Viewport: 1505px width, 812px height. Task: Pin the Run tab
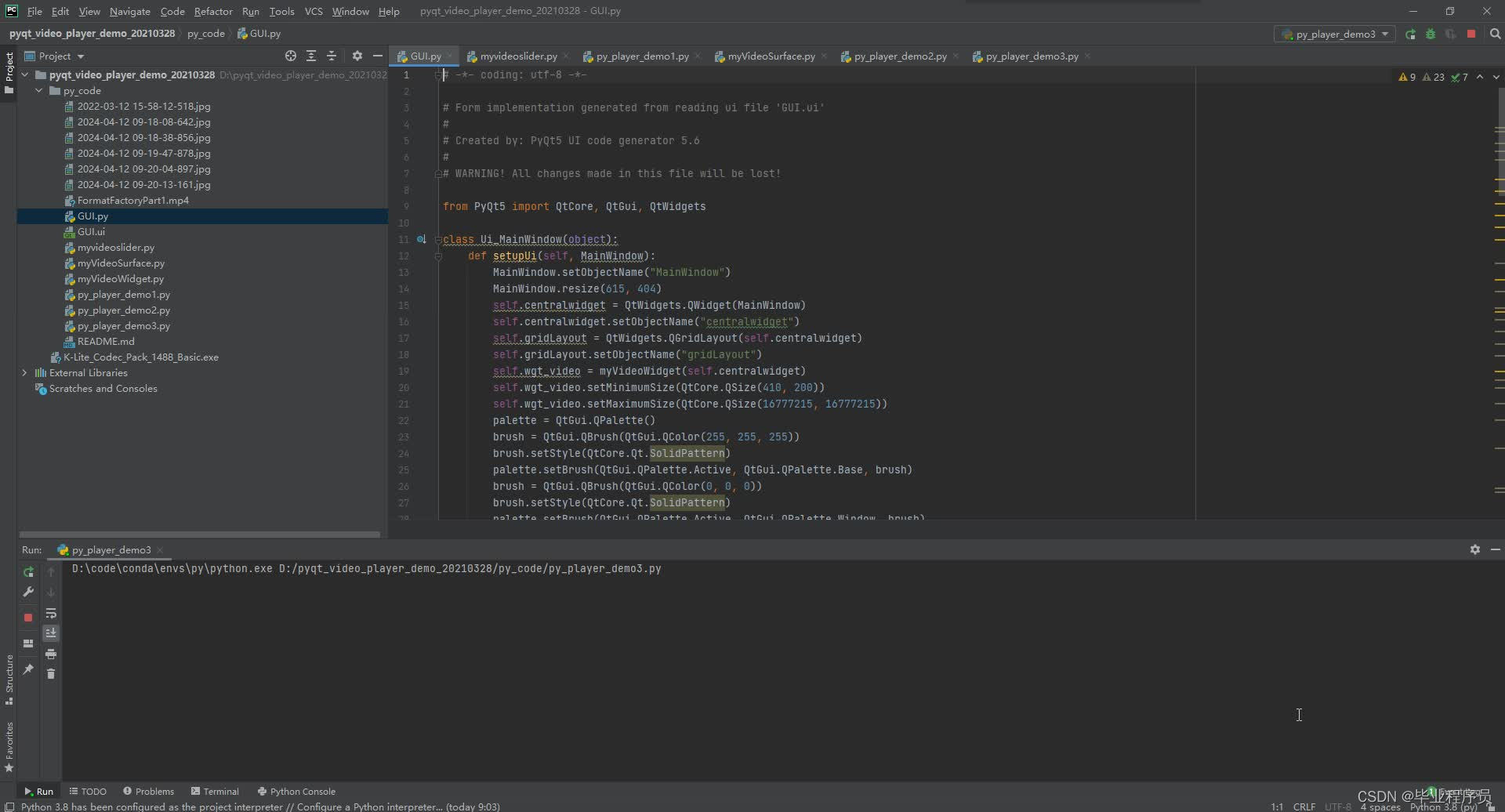click(28, 669)
